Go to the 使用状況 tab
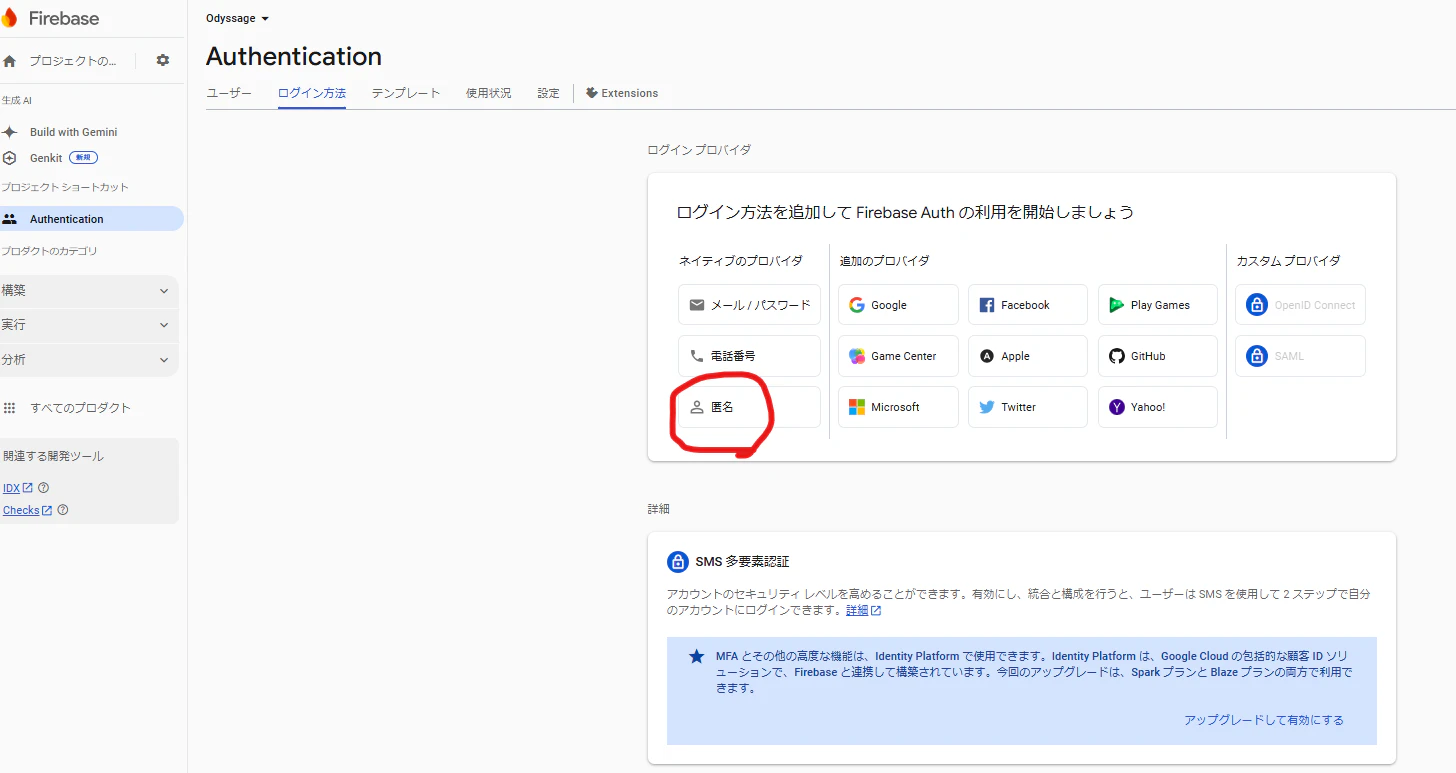Viewport: 1456px width, 773px height. 488,93
